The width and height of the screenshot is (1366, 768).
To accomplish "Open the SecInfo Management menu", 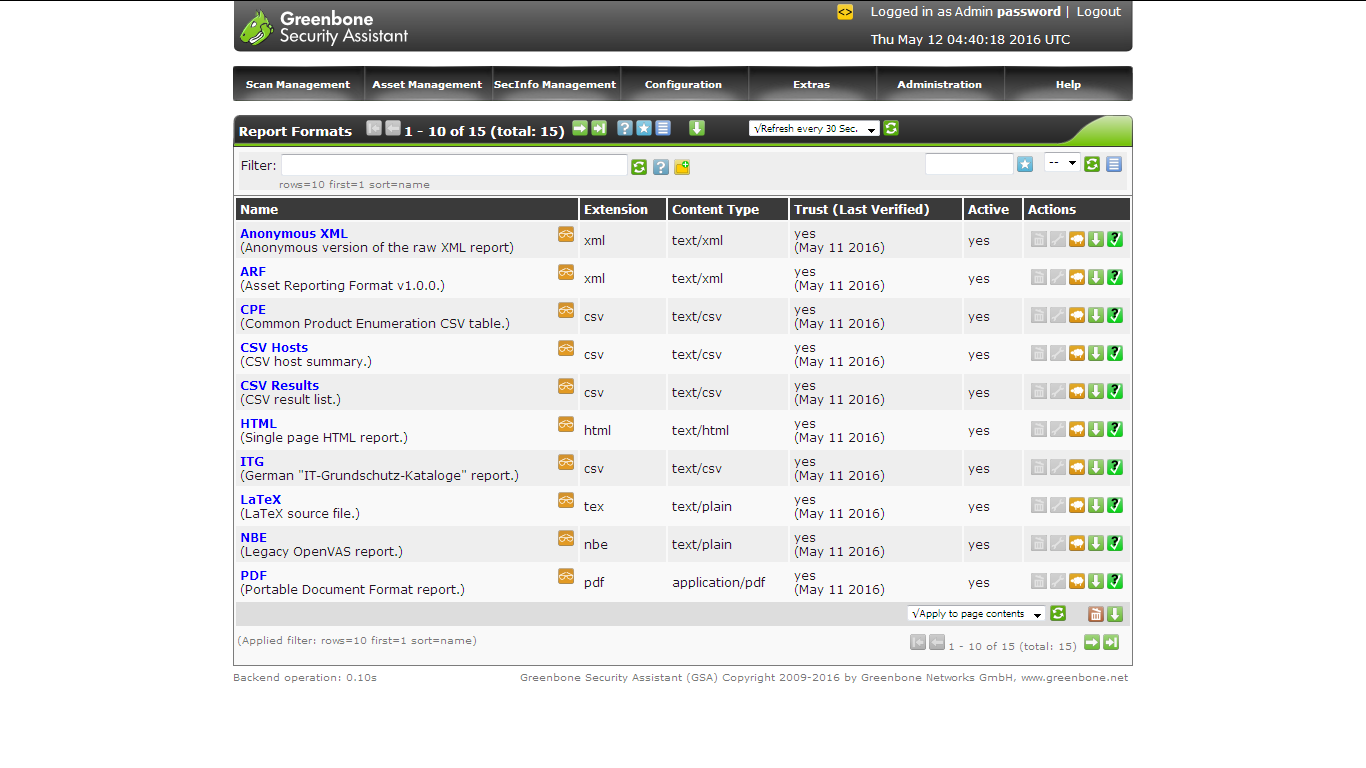I will (x=555, y=84).
